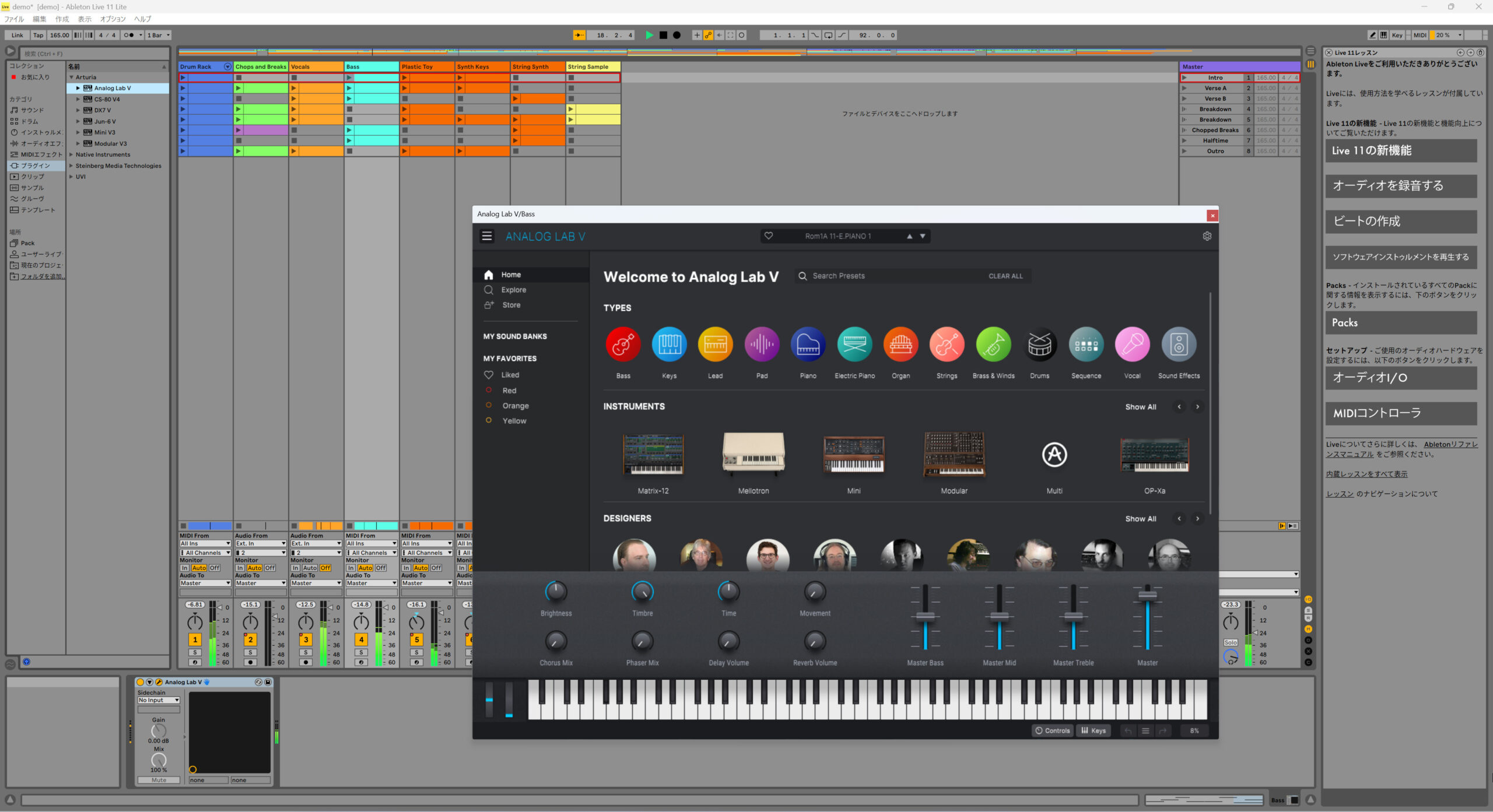Open the 1 Bar quantization dropdown
Screen dimensions: 1493x812
click(x=158, y=35)
